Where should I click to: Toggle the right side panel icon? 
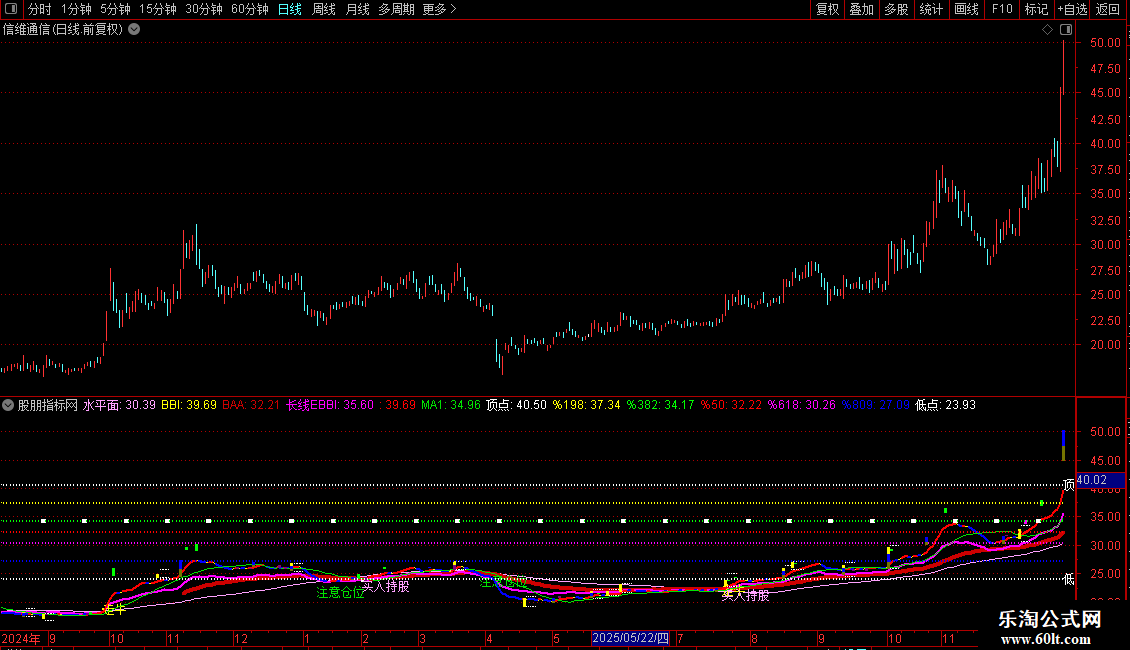pyautogui.click(x=1065, y=29)
